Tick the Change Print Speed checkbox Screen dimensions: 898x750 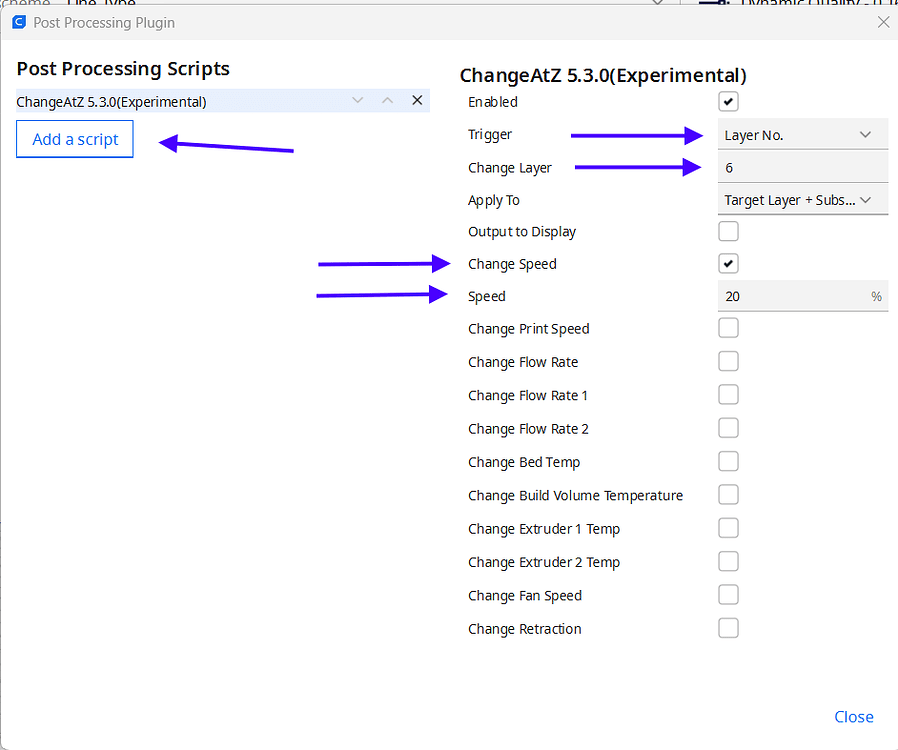pyautogui.click(x=729, y=328)
